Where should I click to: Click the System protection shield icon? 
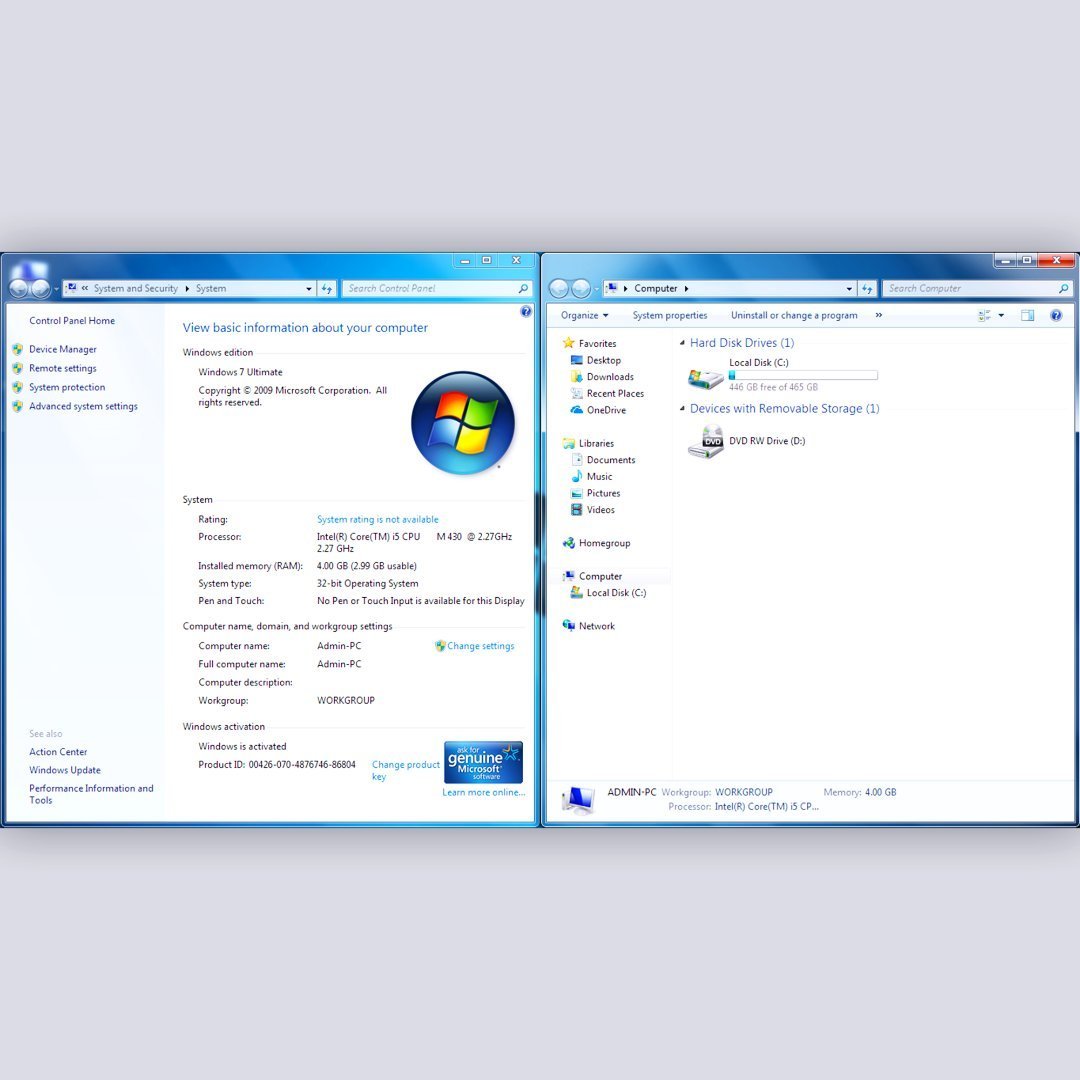coord(18,387)
